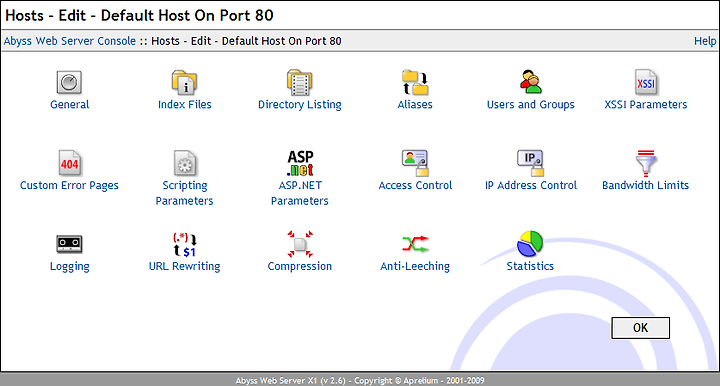Click the Scripting Parameters gear document icon
The width and height of the screenshot is (720, 386).
tap(185, 163)
